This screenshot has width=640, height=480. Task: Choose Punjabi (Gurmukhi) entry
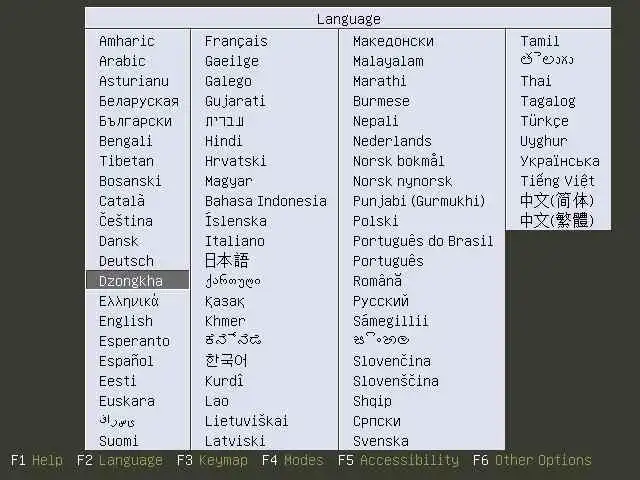(x=419, y=201)
